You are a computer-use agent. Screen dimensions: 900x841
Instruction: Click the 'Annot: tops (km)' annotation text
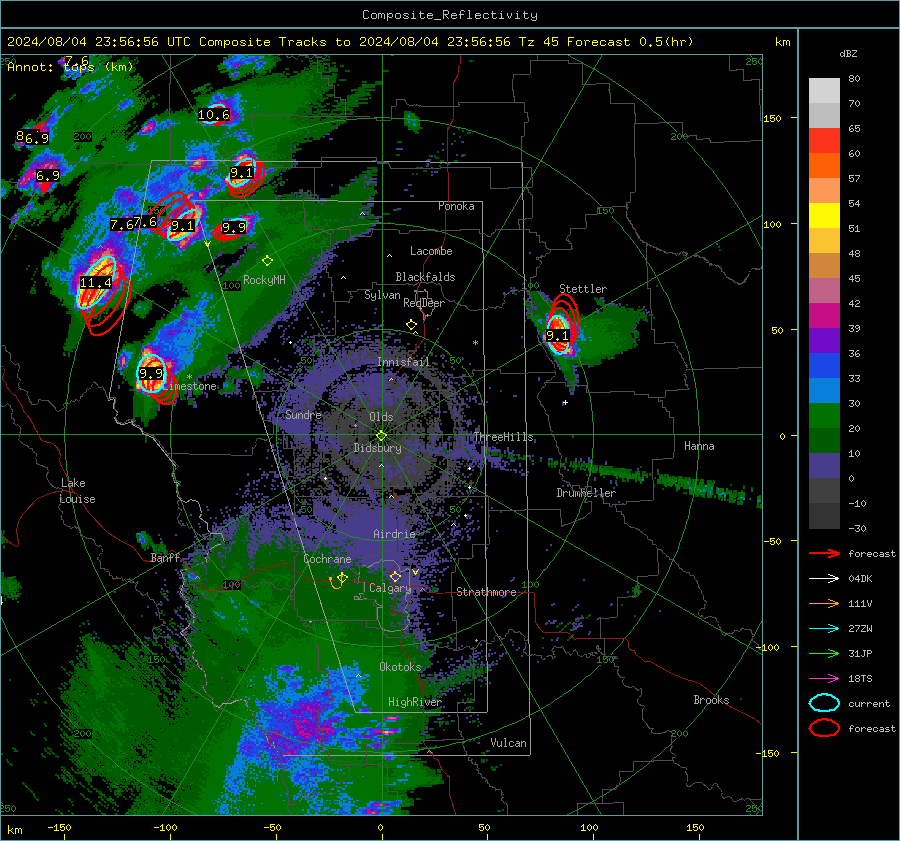pos(70,67)
